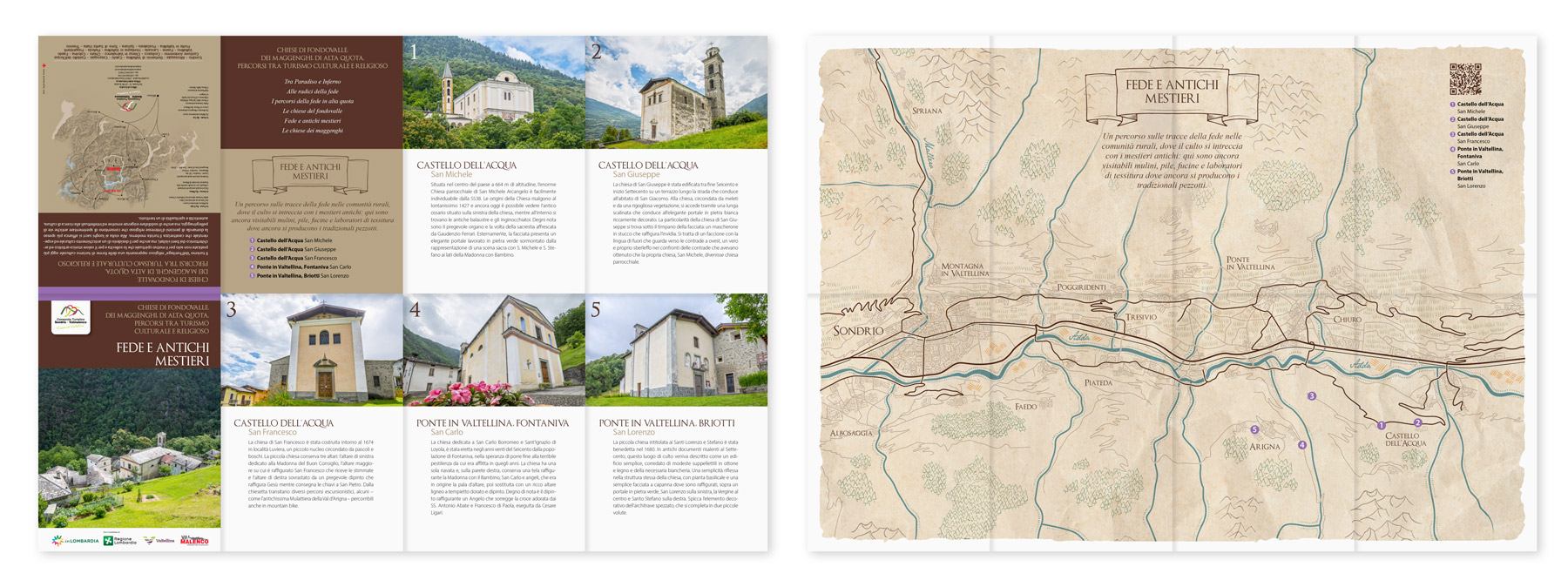
Task: Click the 'Tresivio' label on the map
Action: (x=1140, y=317)
